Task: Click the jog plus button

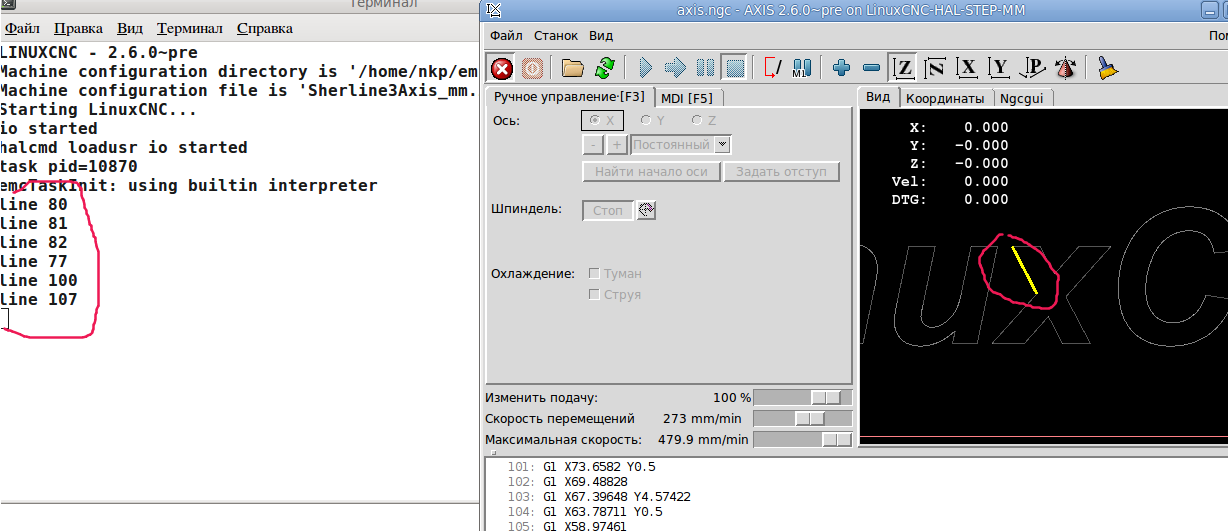Action: [617, 145]
